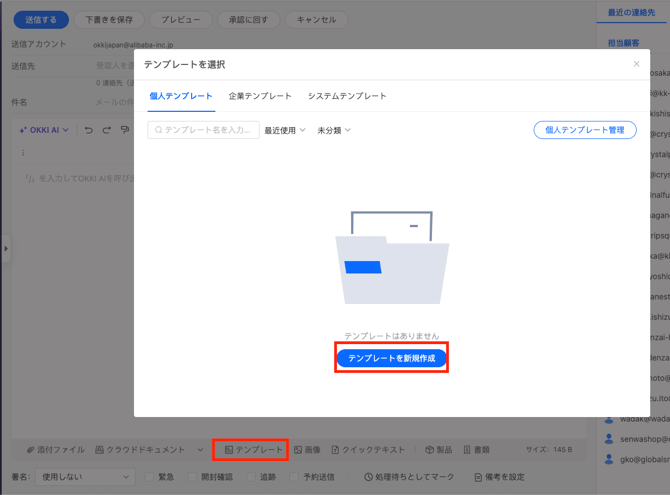The image size is (670, 495).
Task: Click the three-dot block handle icon
Action: (23, 152)
